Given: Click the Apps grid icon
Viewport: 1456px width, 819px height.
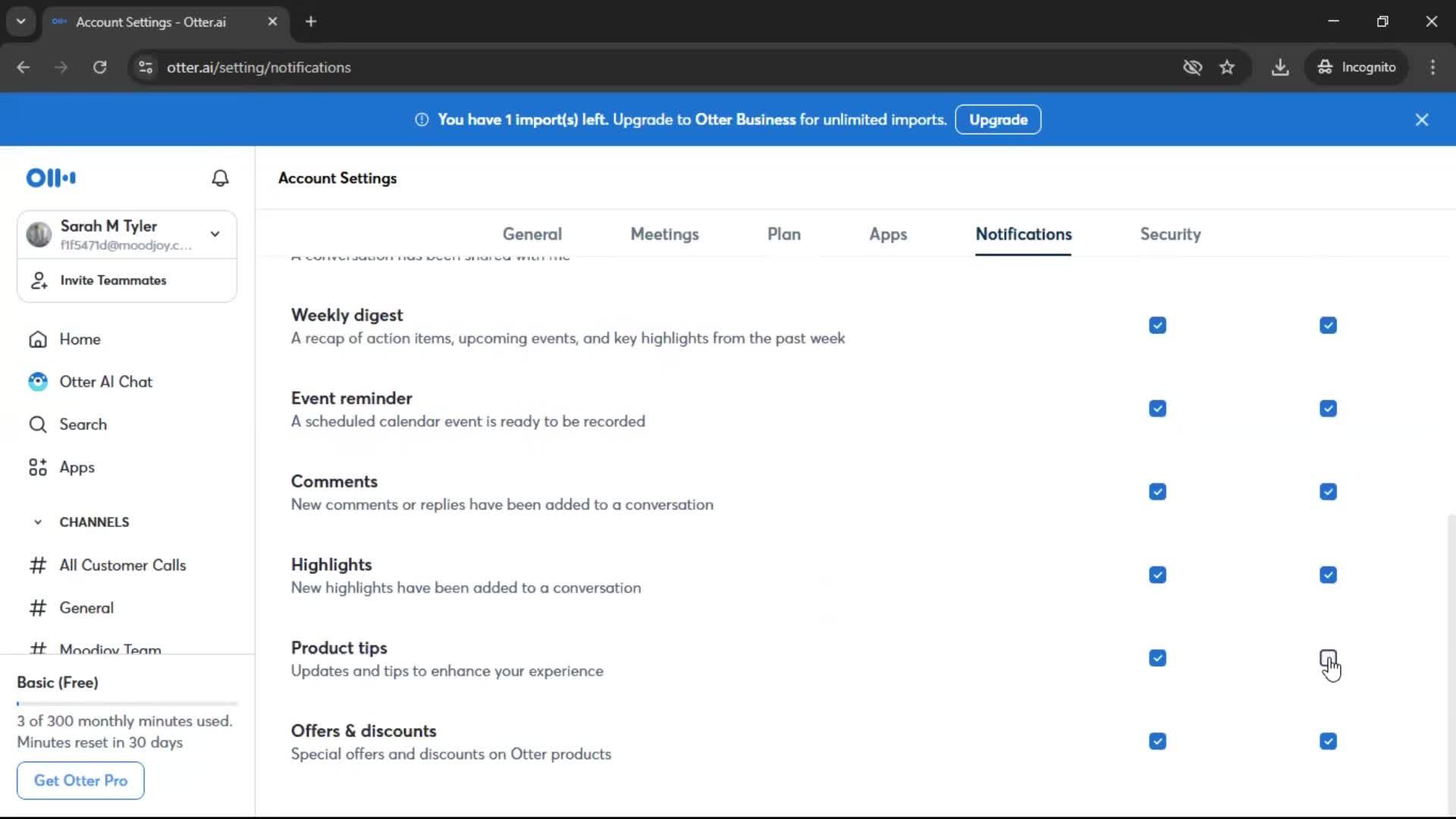Looking at the screenshot, I should [38, 467].
